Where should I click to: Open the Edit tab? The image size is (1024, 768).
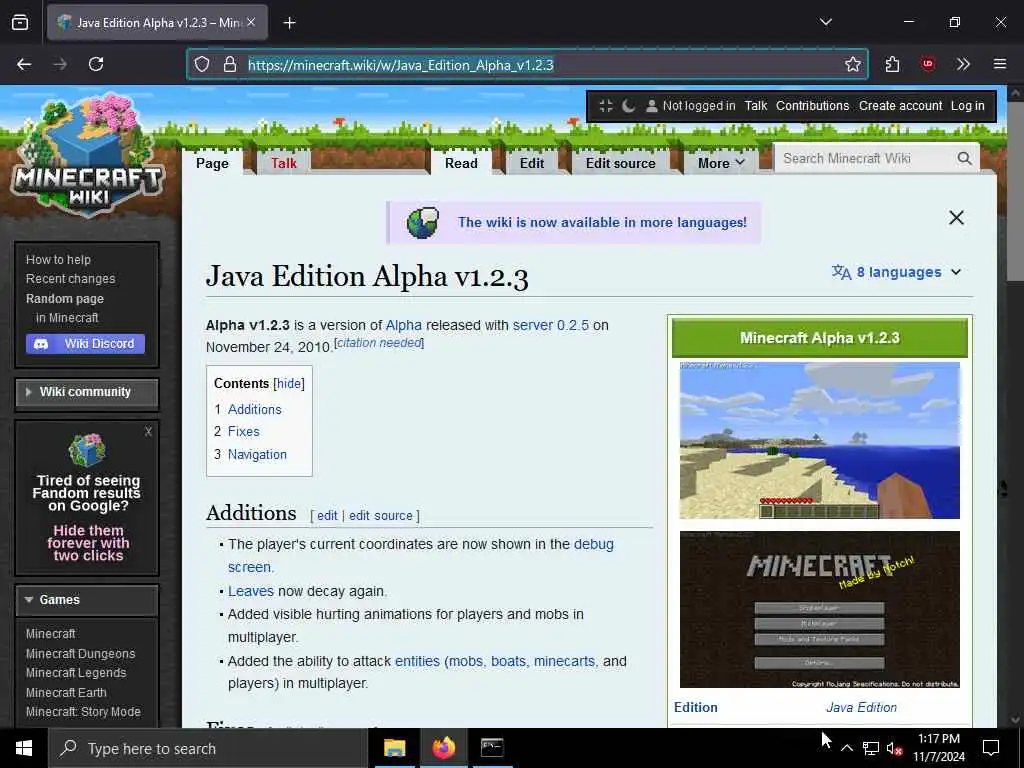click(x=532, y=163)
